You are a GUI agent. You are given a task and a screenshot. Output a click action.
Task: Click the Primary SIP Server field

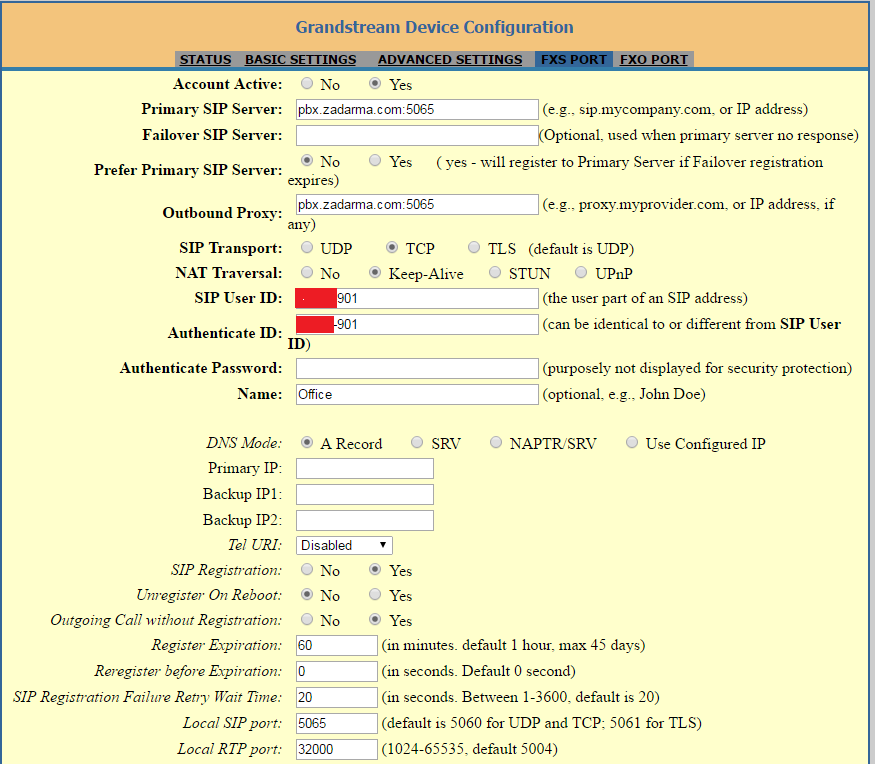(417, 109)
